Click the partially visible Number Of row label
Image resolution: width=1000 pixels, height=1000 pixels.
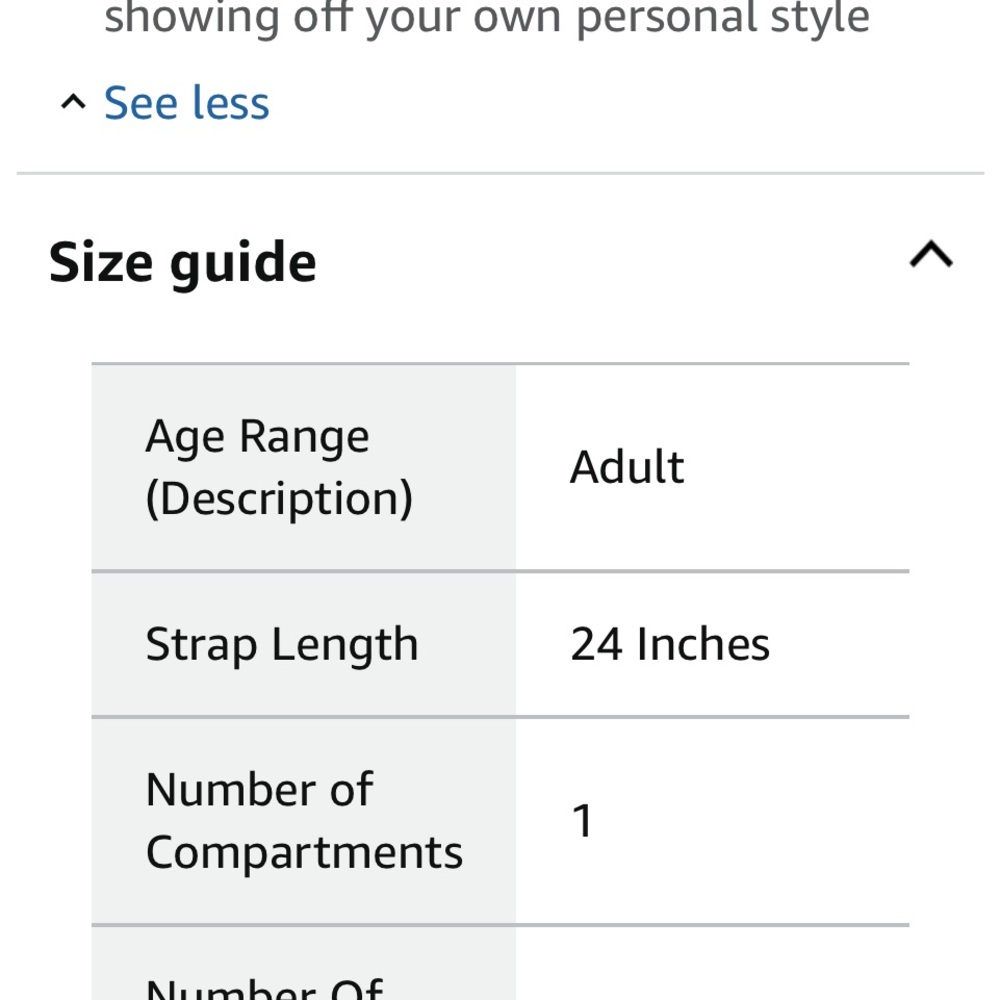pyautogui.click(x=264, y=988)
